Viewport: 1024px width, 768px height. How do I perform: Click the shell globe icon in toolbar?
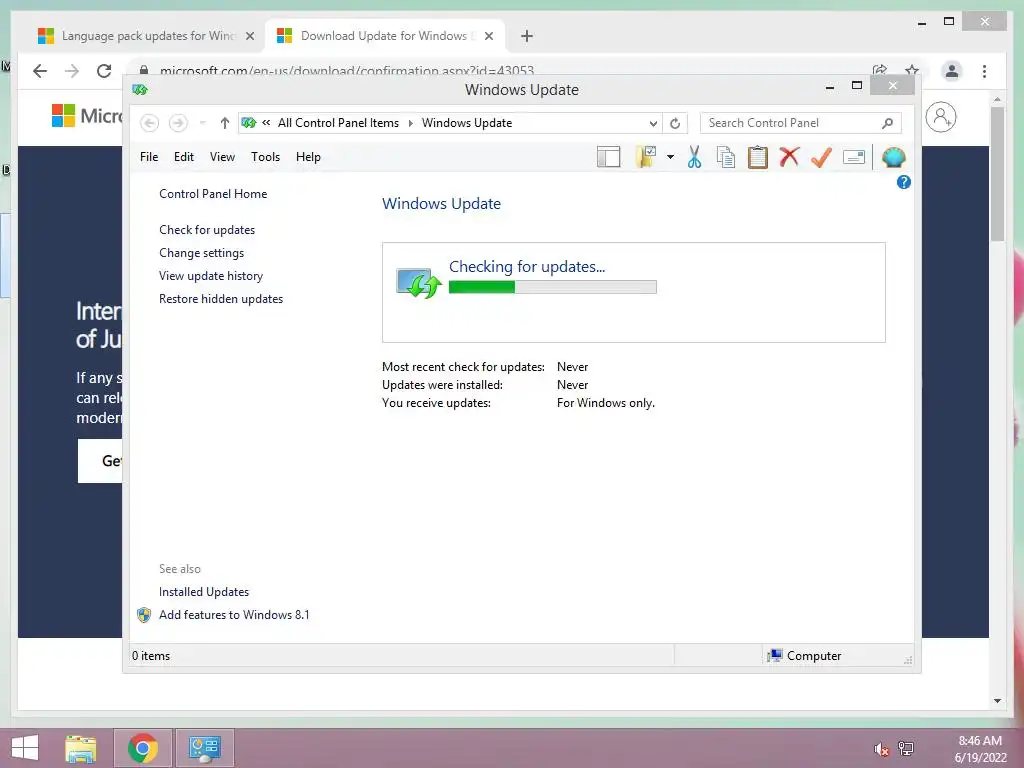point(893,157)
